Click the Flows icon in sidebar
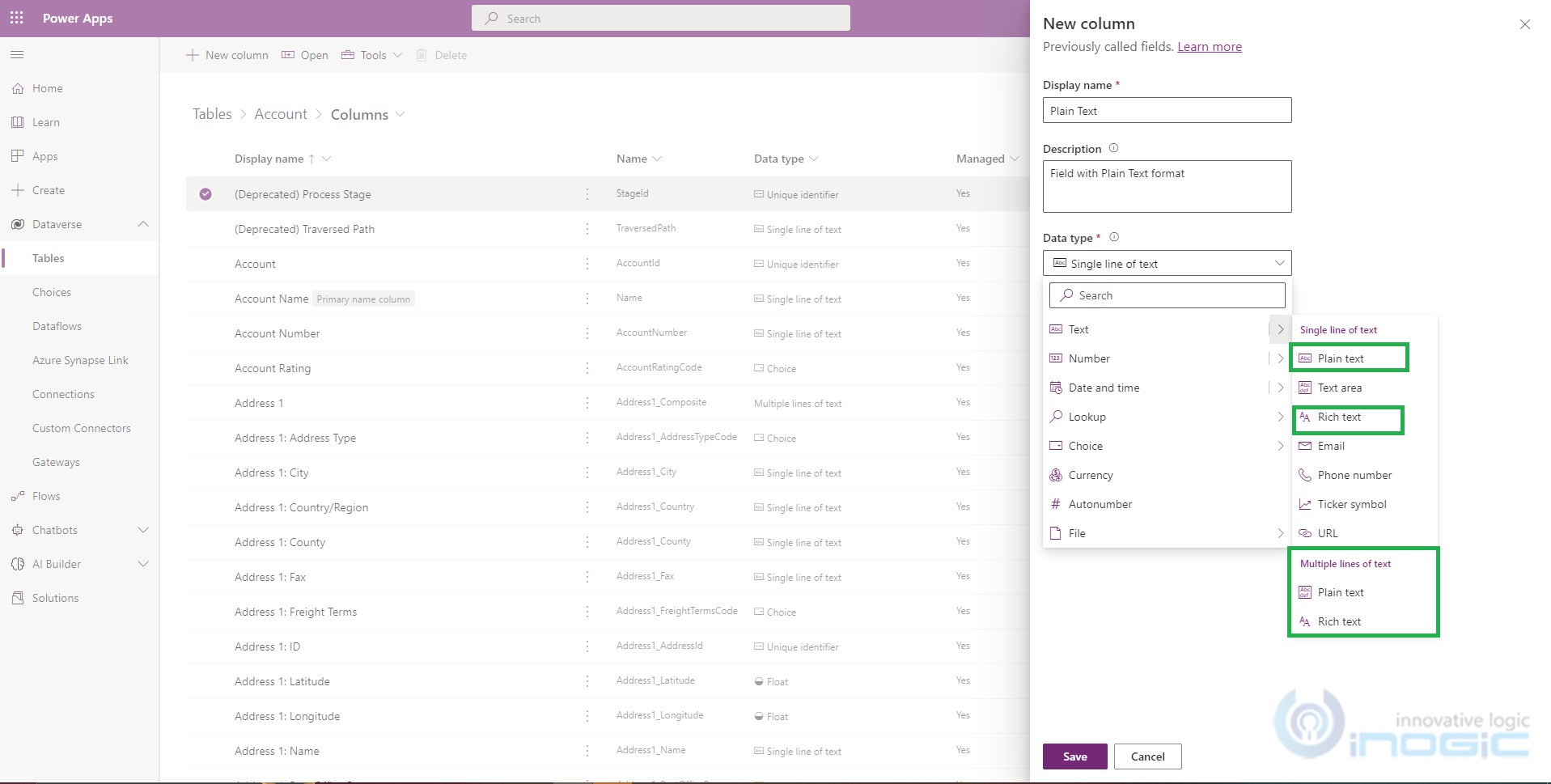 [x=18, y=496]
